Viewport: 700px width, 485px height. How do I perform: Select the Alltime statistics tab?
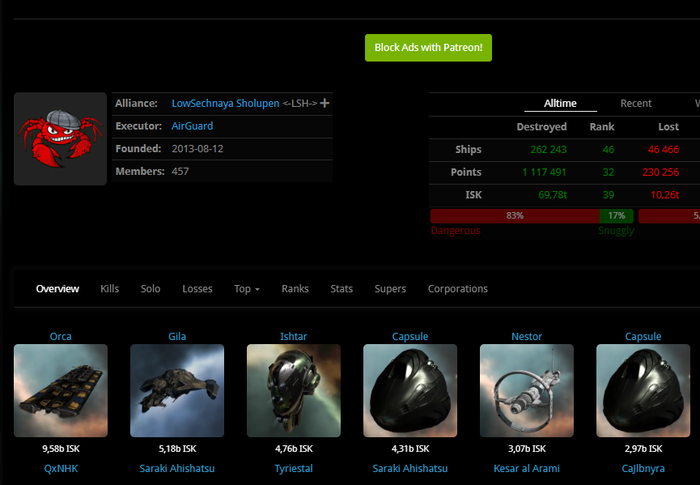[560, 103]
